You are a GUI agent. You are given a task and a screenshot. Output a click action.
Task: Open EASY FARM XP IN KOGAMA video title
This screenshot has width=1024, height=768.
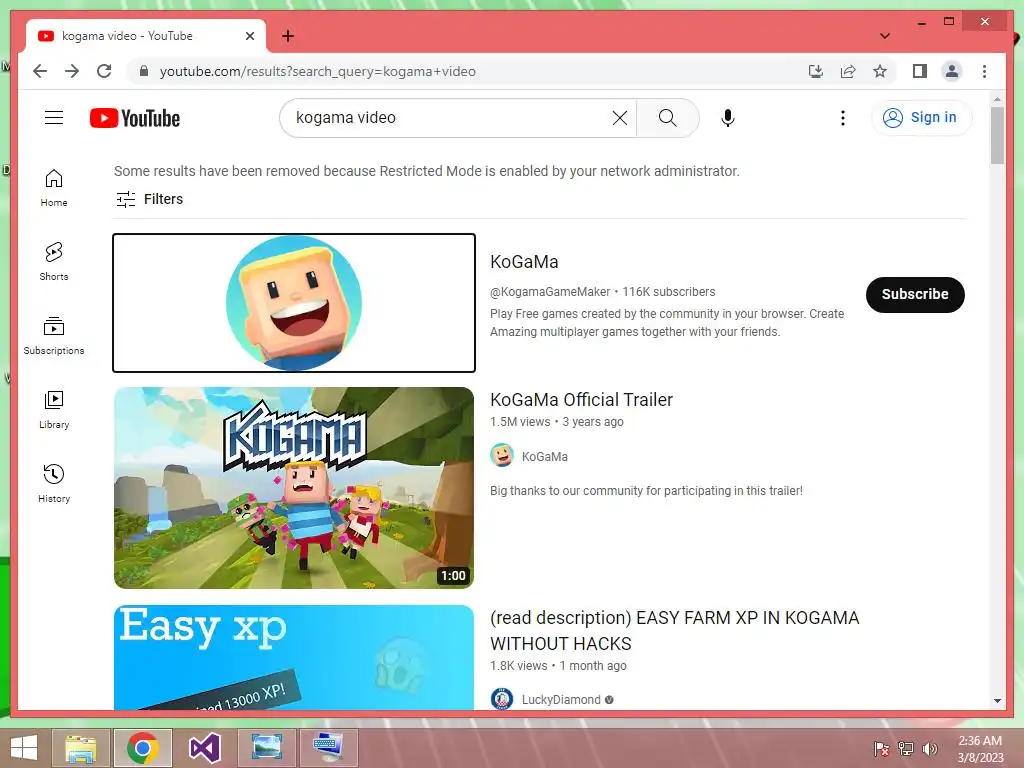pyautogui.click(x=675, y=630)
